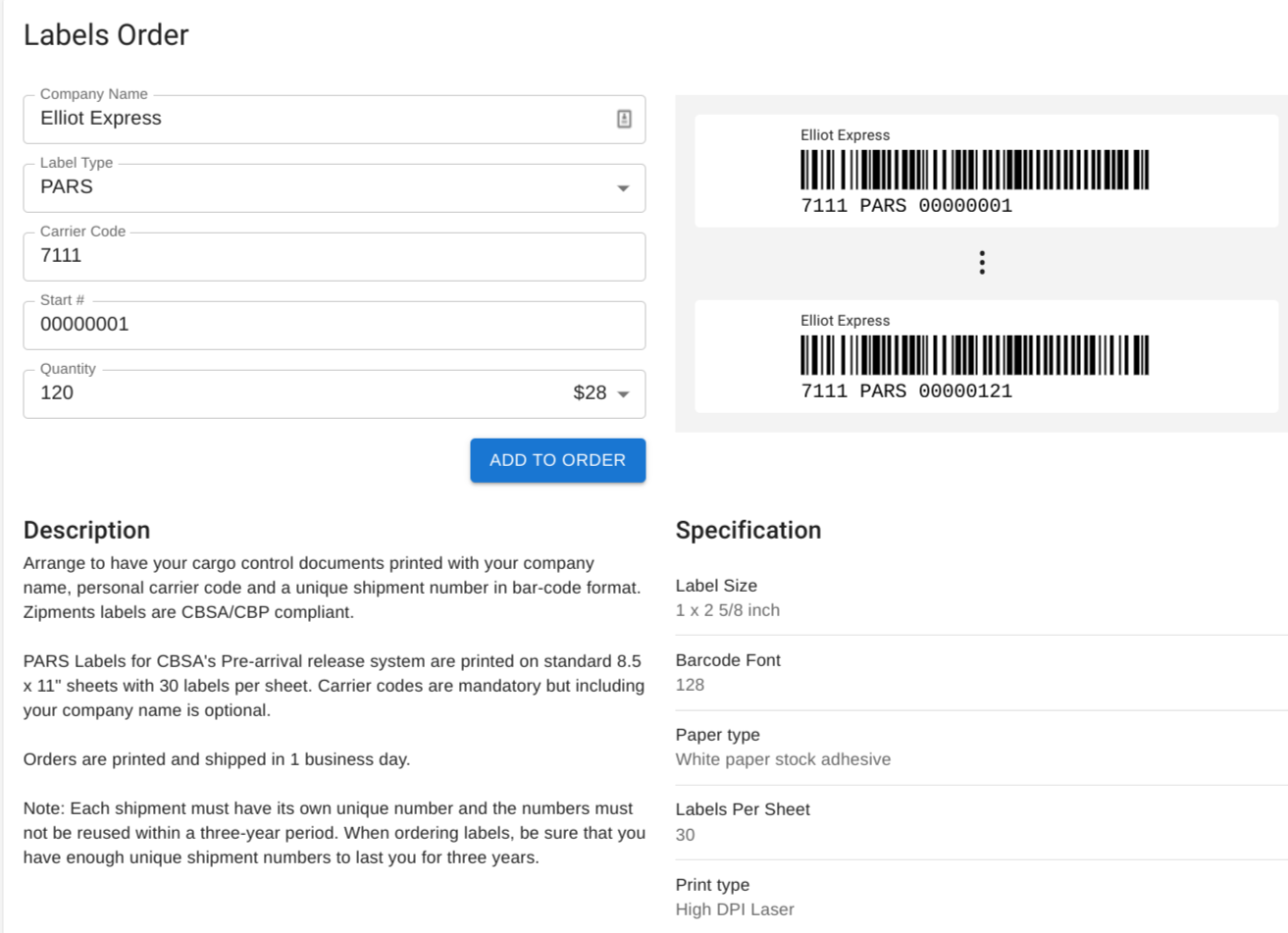Click the Quantity value 120
Viewport: 1288px width, 933px height.
57,392
